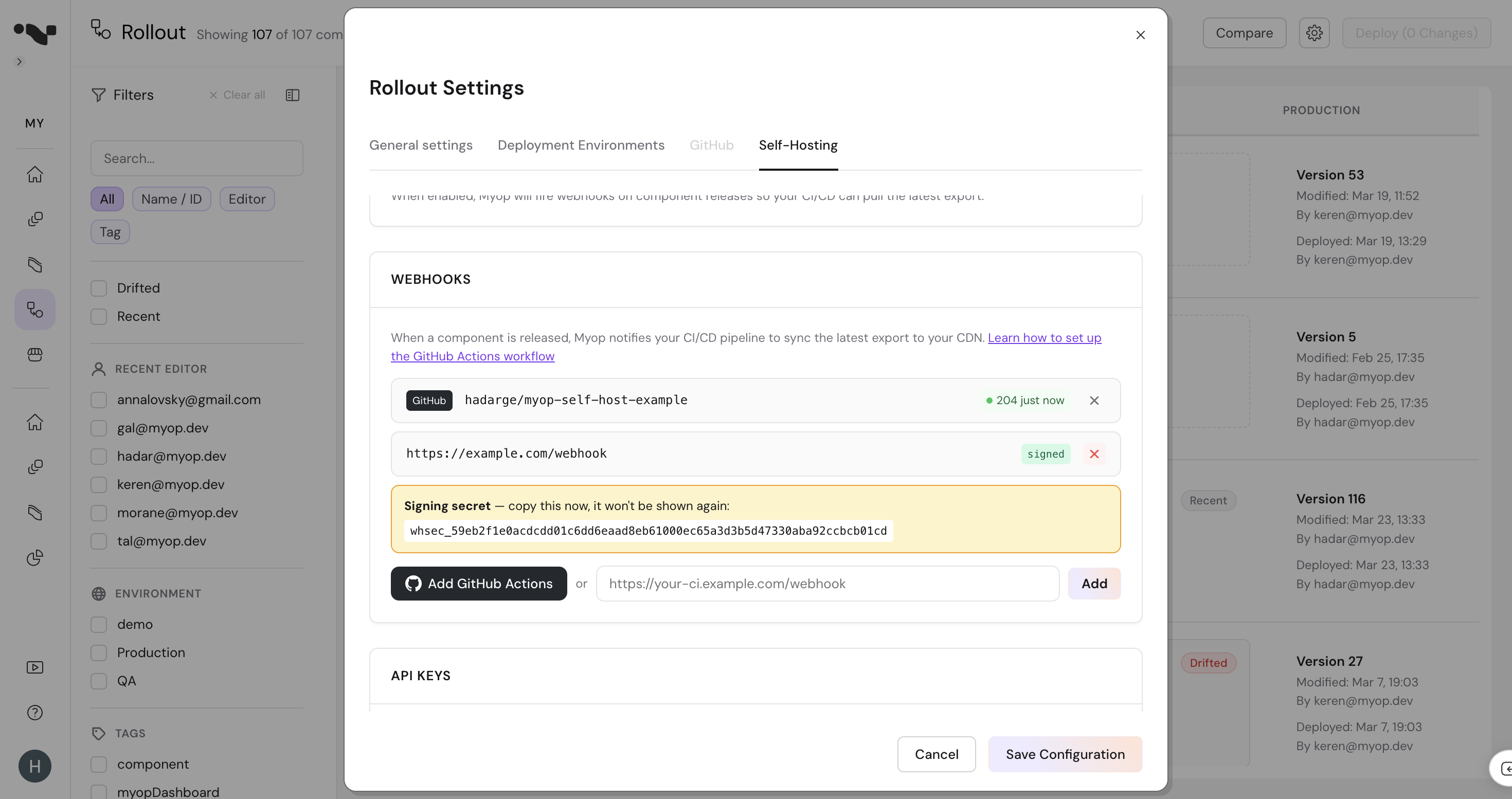Select the Name / ID filter pill

(171, 199)
